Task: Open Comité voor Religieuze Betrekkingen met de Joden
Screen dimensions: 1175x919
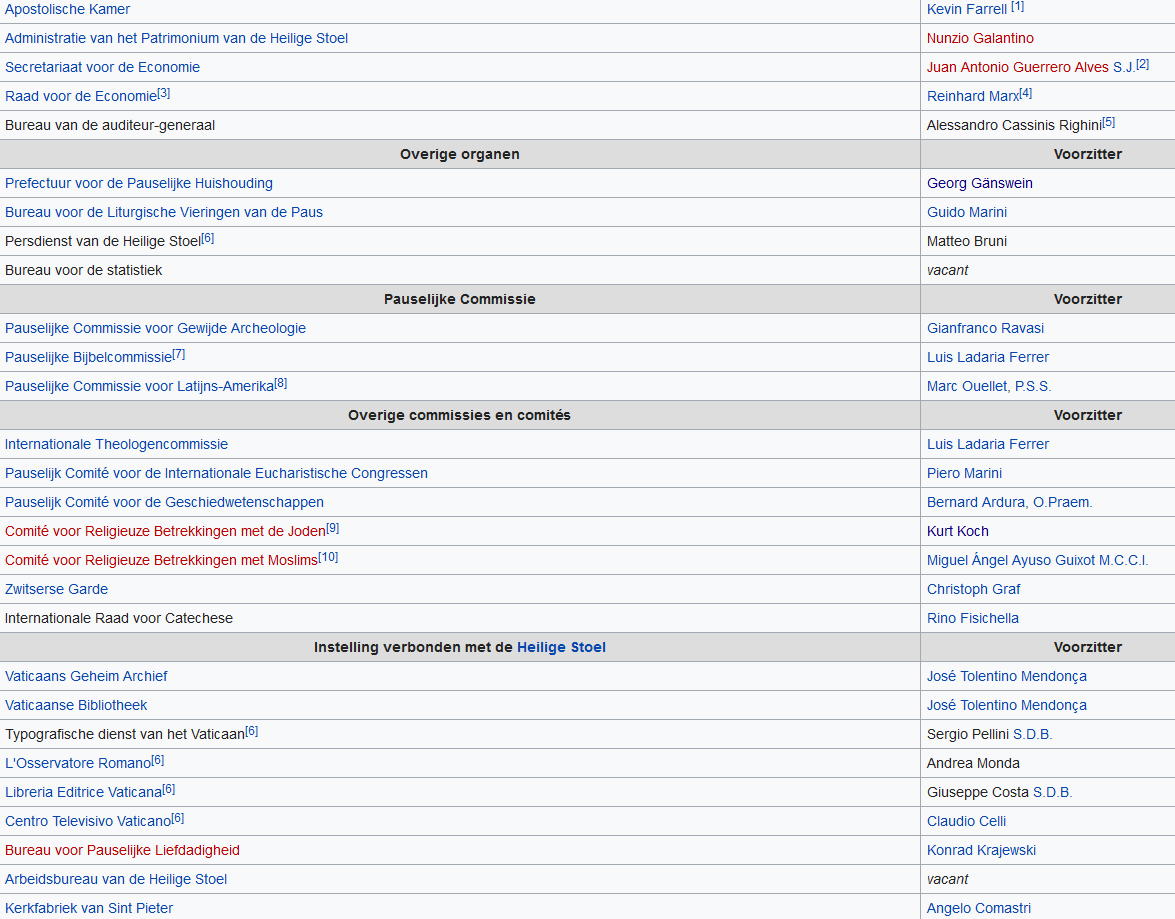Action: pyautogui.click(x=165, y=531)
